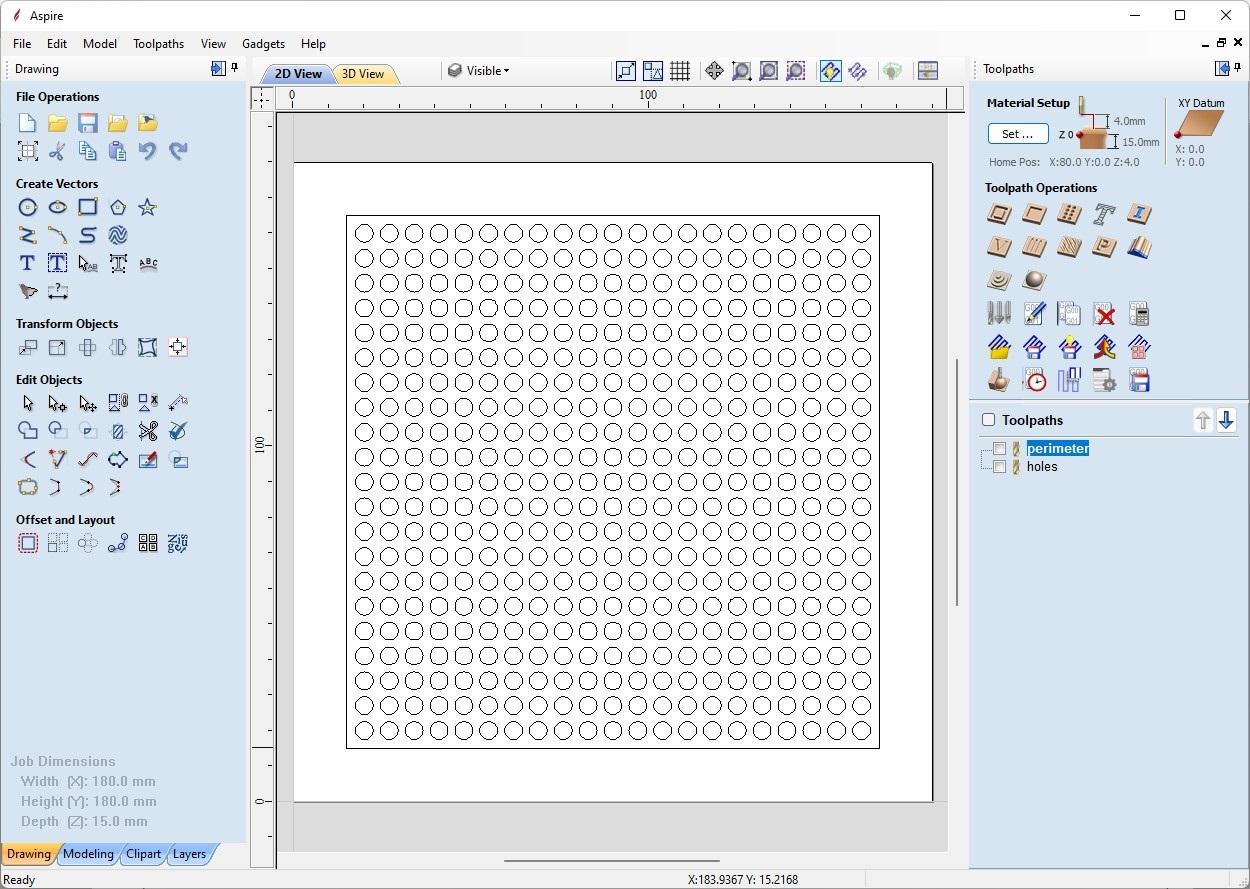Switch to the 3D View tab
Image resolution: width=1250 pixels, height=889 pixels.
(x=363, y=74)
